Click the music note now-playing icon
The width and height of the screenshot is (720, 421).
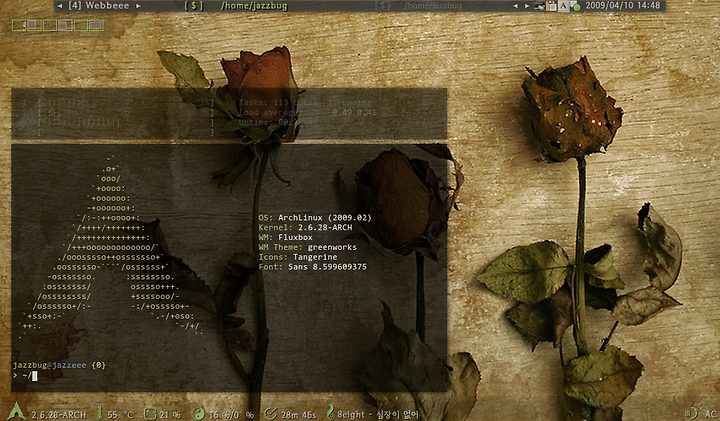click(x=330, y=412)
